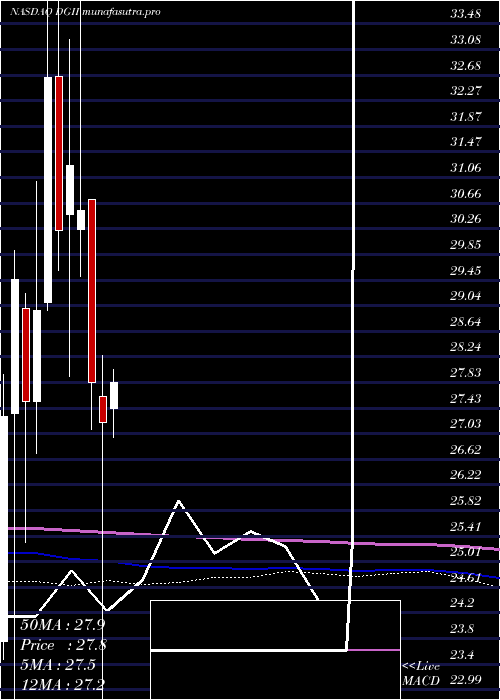The width and height of the screenshot is (500, 700).
Task: Click the peak of the white zigzag line
Action: [x=179, y=501]
